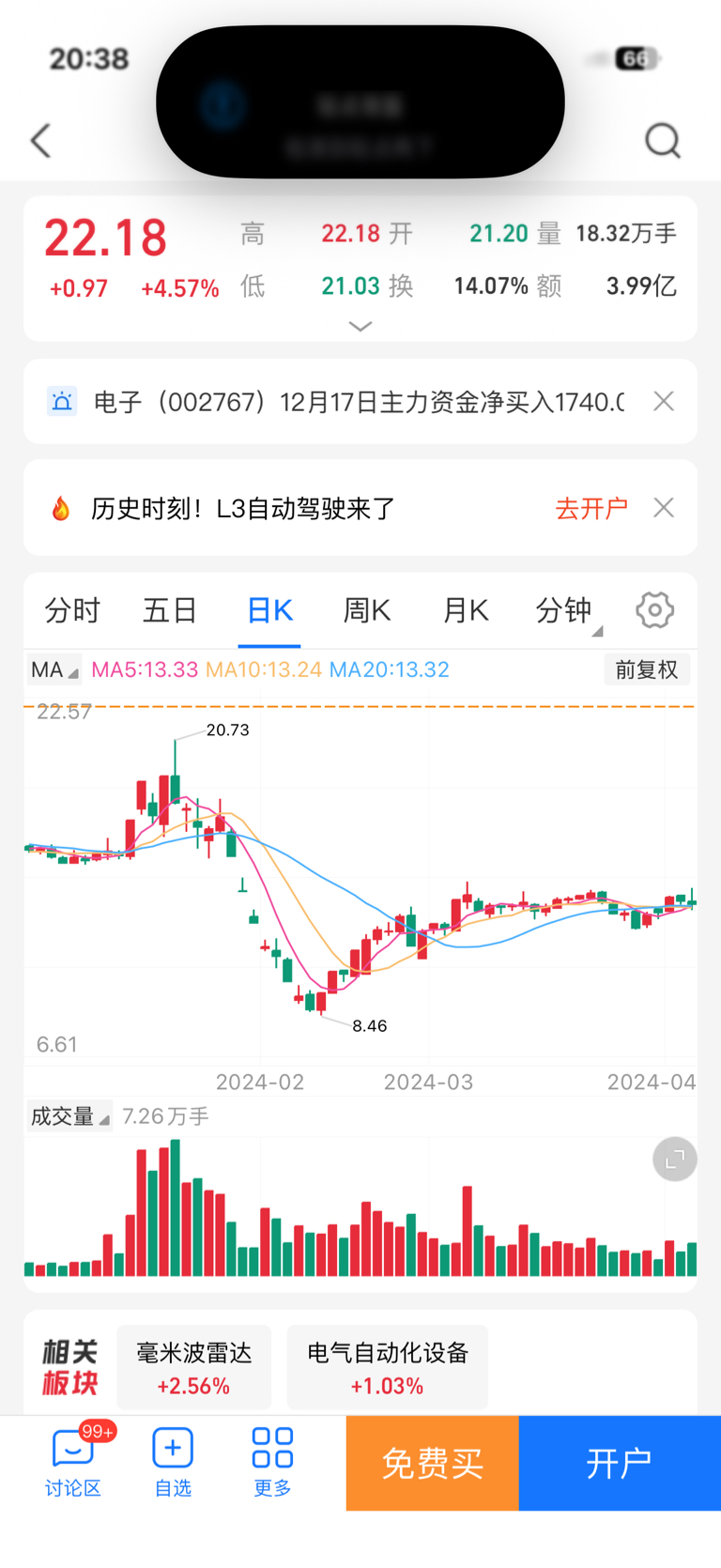Tap the alert bell news icon
721x1568 pixels.
[x=62, y=402]
